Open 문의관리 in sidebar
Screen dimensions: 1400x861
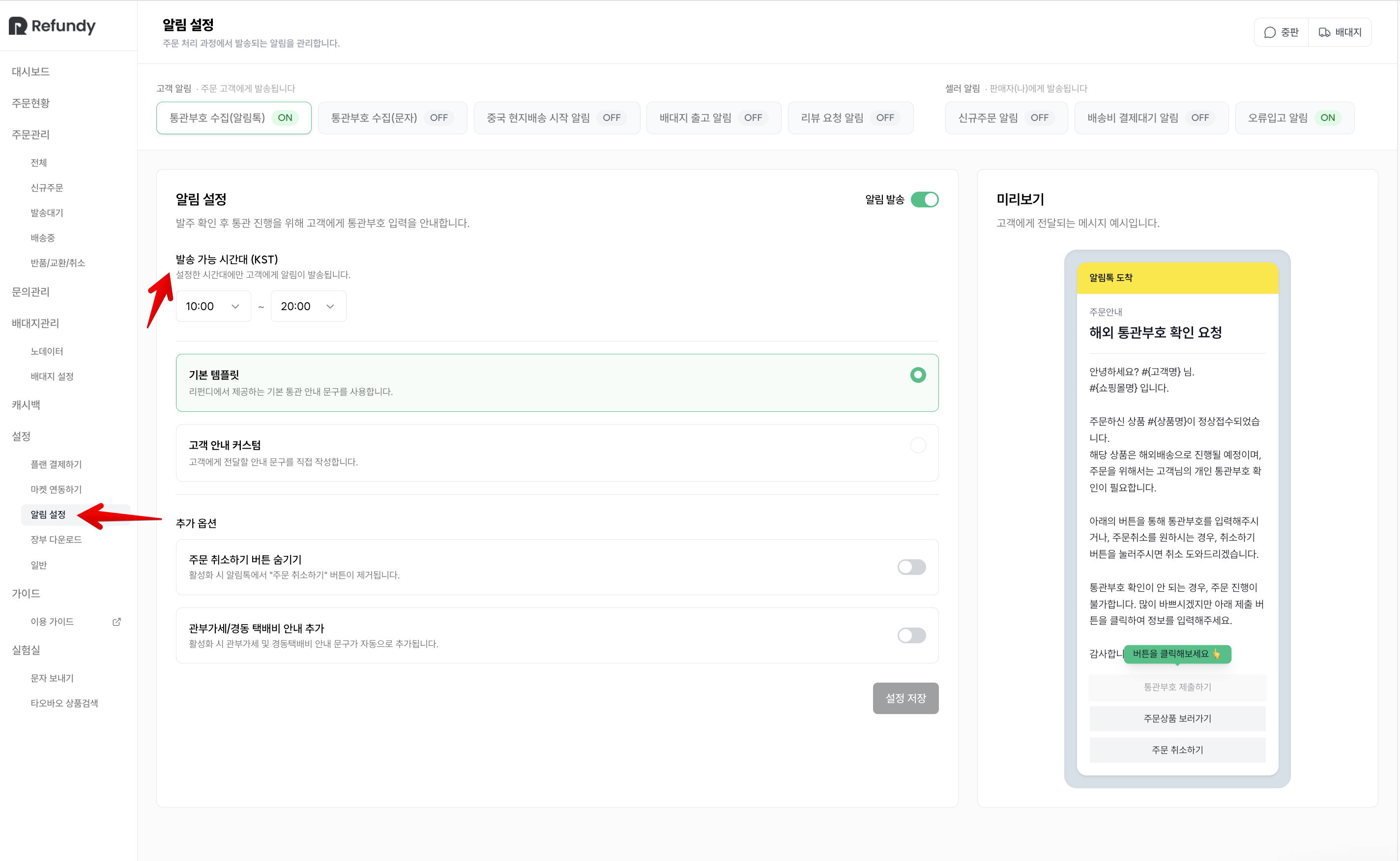[x=31, y=291]
